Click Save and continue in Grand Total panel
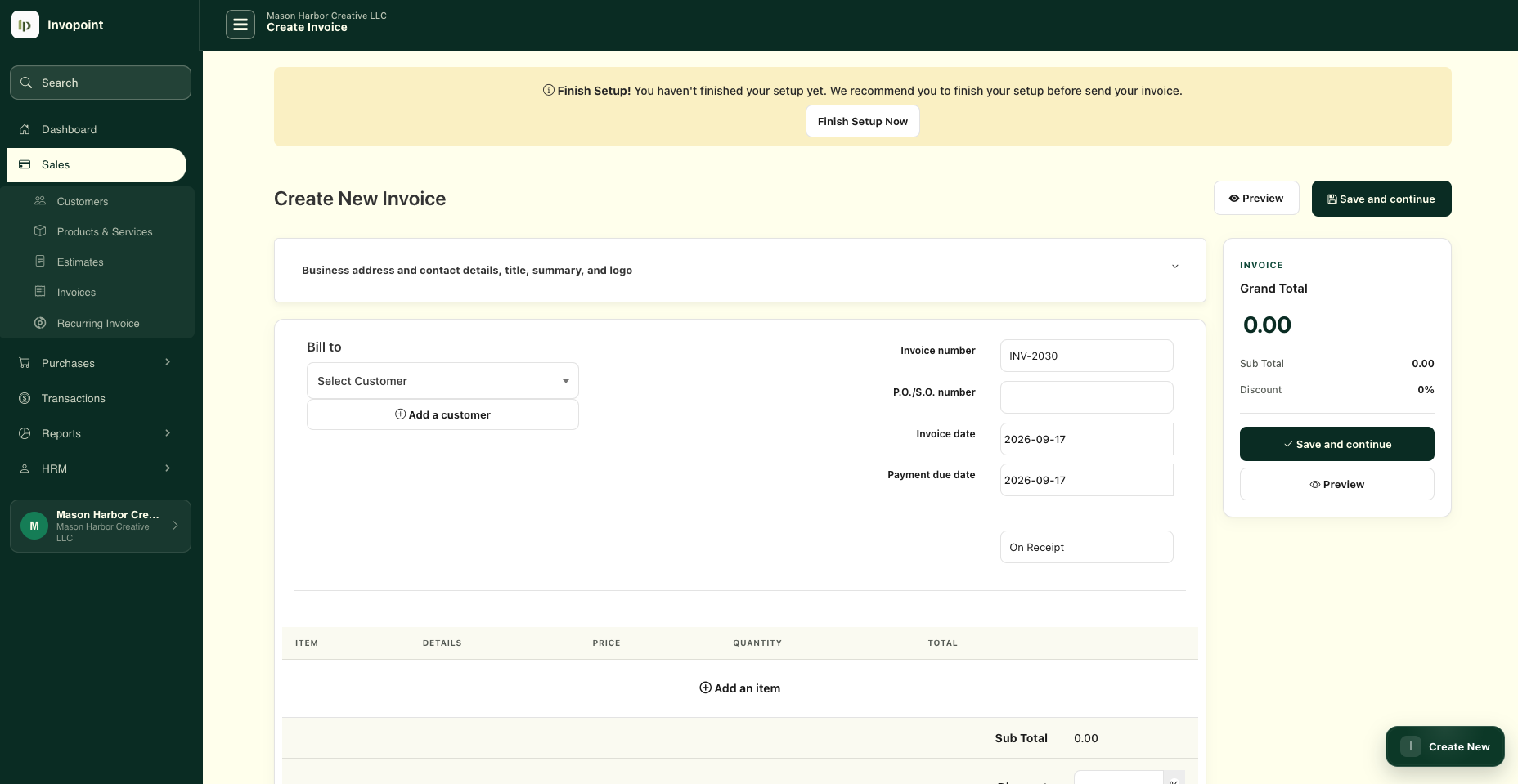 tap(1336, 444)
